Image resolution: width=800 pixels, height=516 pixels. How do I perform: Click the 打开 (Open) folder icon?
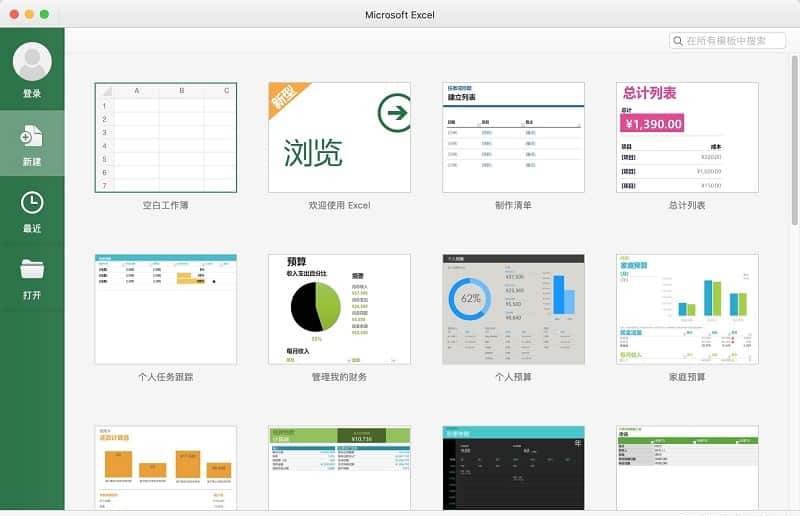(x=32, y=269)
